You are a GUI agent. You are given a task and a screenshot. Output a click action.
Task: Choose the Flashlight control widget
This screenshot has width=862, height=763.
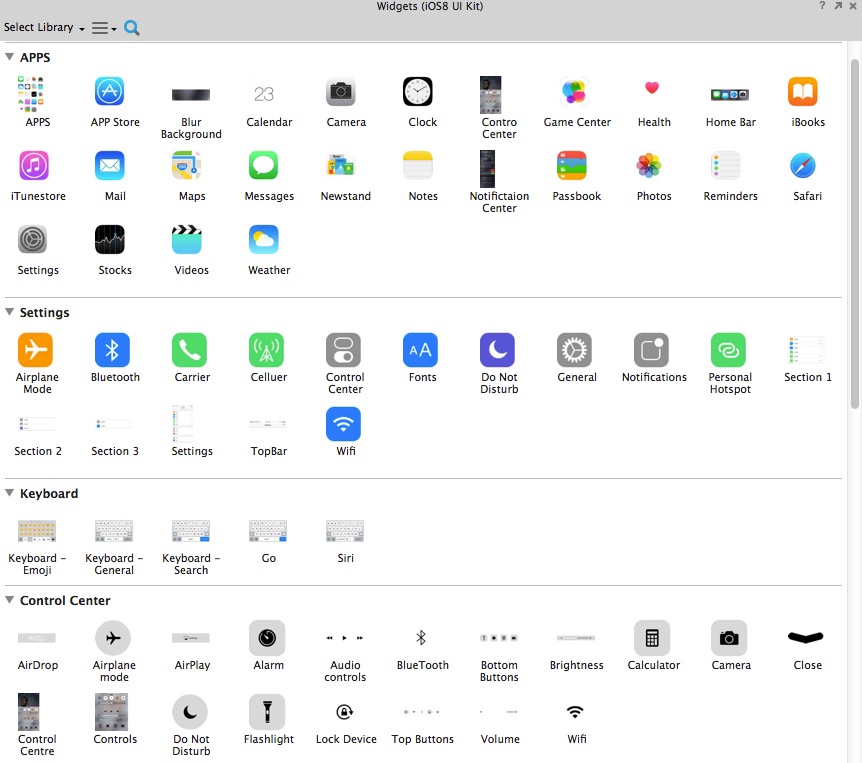tap(267, 711)
